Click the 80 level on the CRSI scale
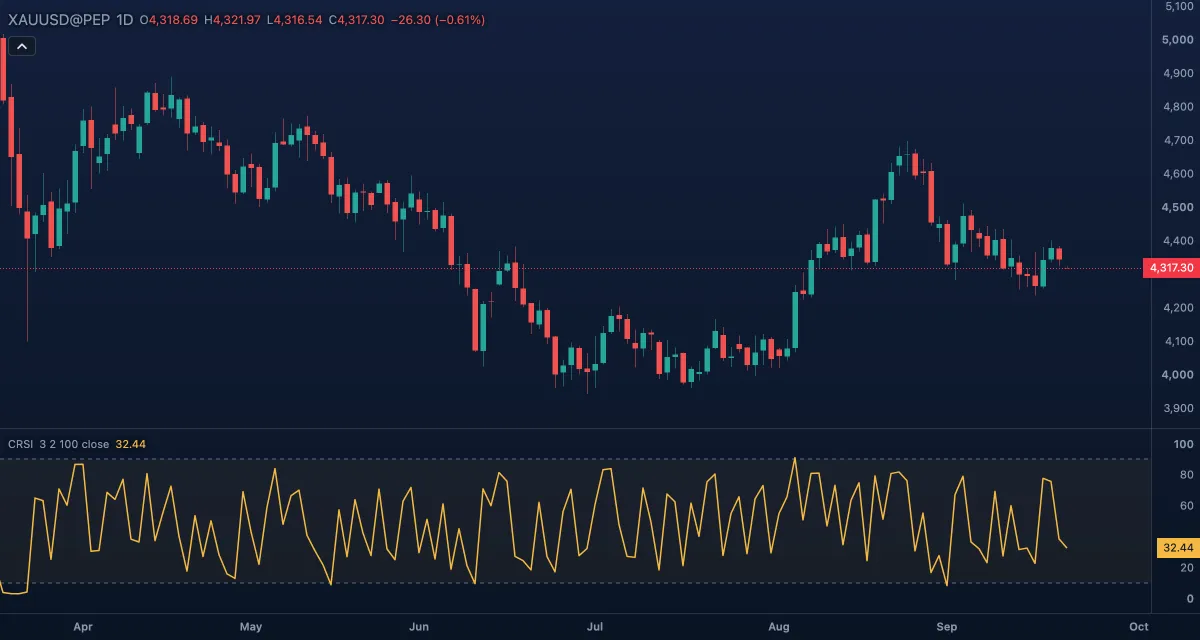This screenshot has height=640, width=1200. [x=1186, y=475]
